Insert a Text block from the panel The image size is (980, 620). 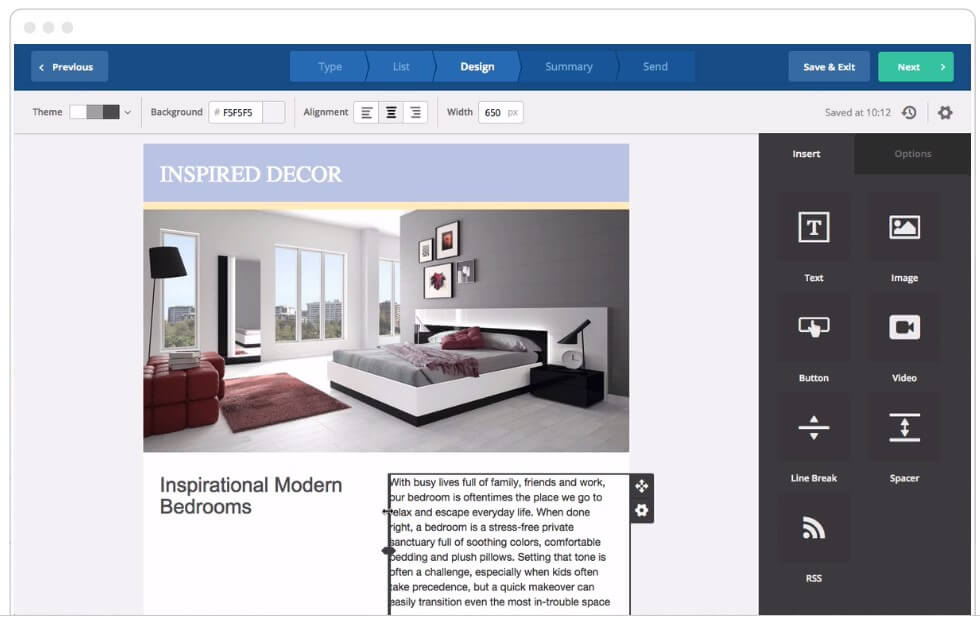coord(813,227)
